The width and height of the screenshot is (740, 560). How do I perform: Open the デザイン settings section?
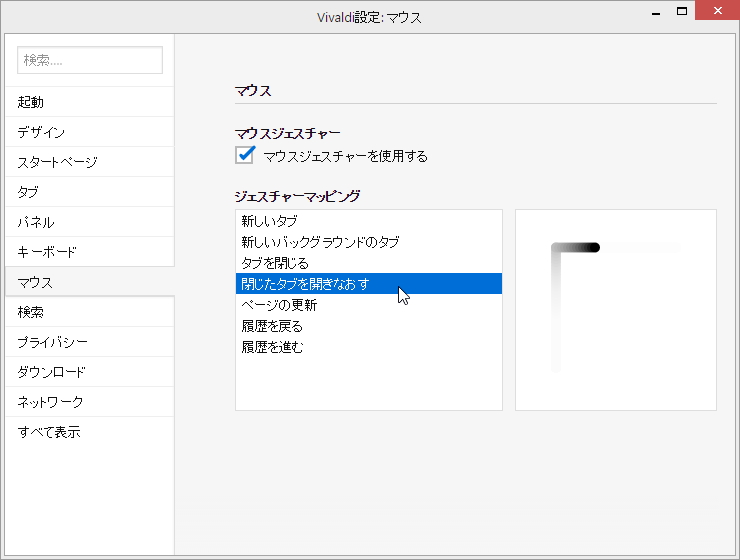point(90,132)
